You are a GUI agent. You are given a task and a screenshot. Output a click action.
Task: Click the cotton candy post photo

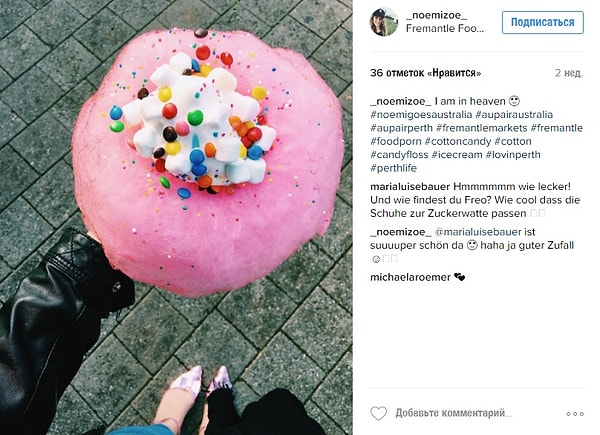(x=176, y=217)
